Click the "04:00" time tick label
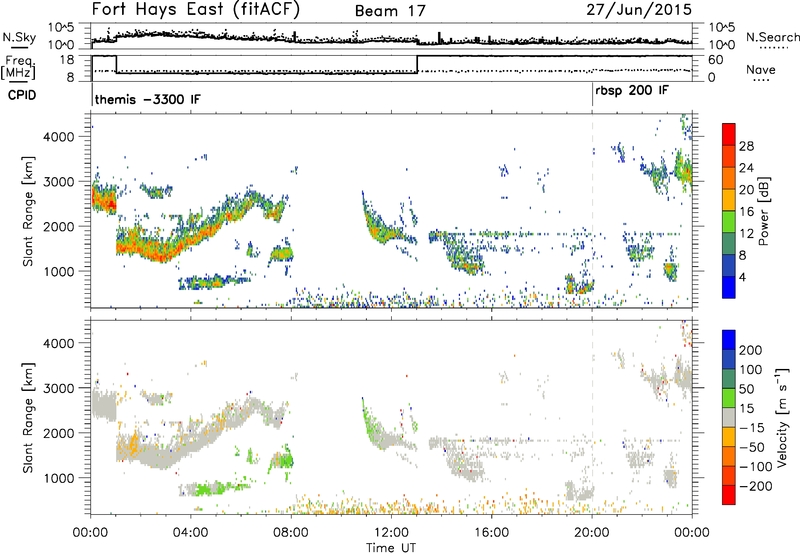The height and width of the screenshot is (554, 800). (x=190, y=533)
